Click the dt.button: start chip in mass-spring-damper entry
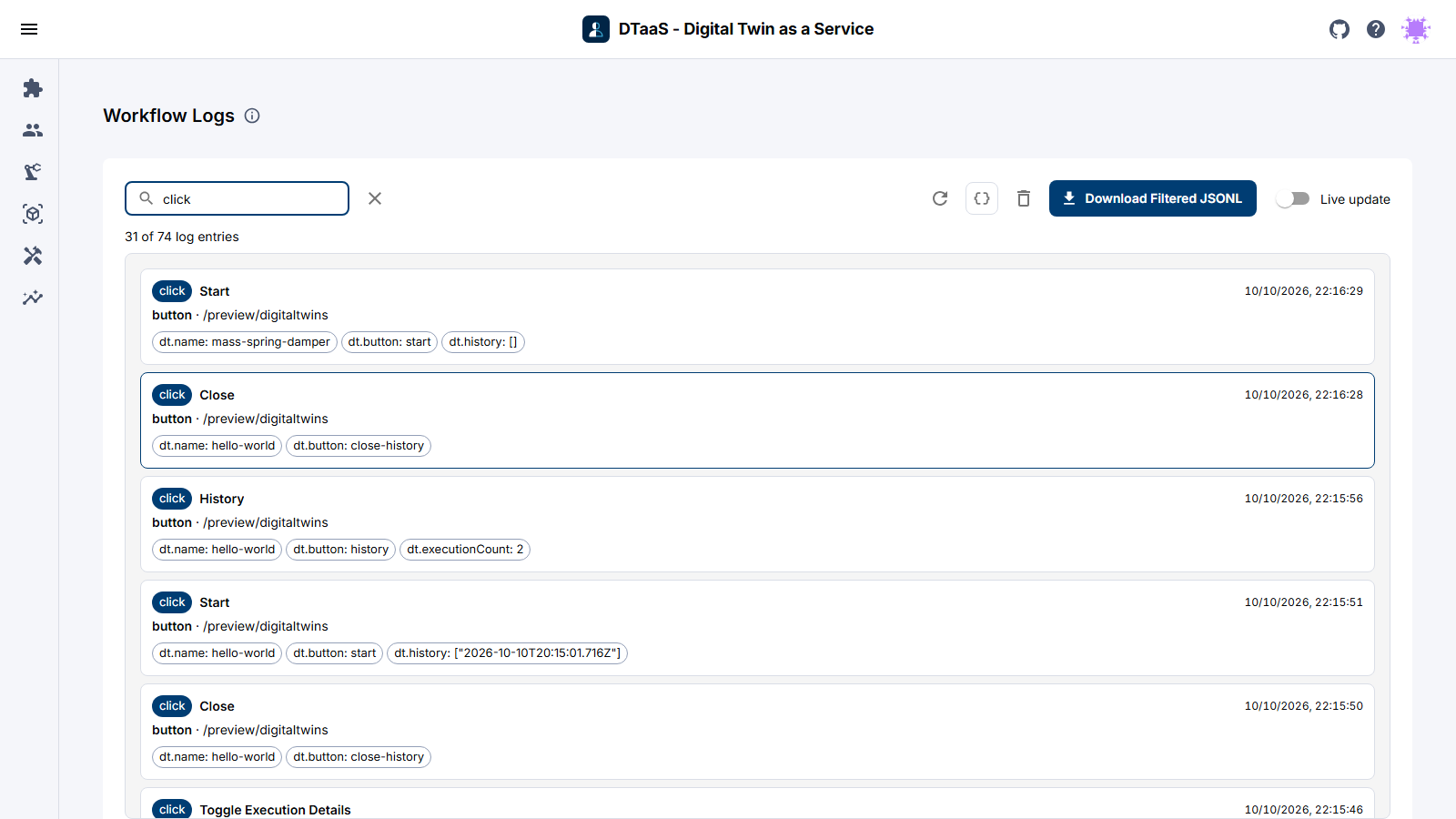This screenshot has height=819, width=1456. 389,342
